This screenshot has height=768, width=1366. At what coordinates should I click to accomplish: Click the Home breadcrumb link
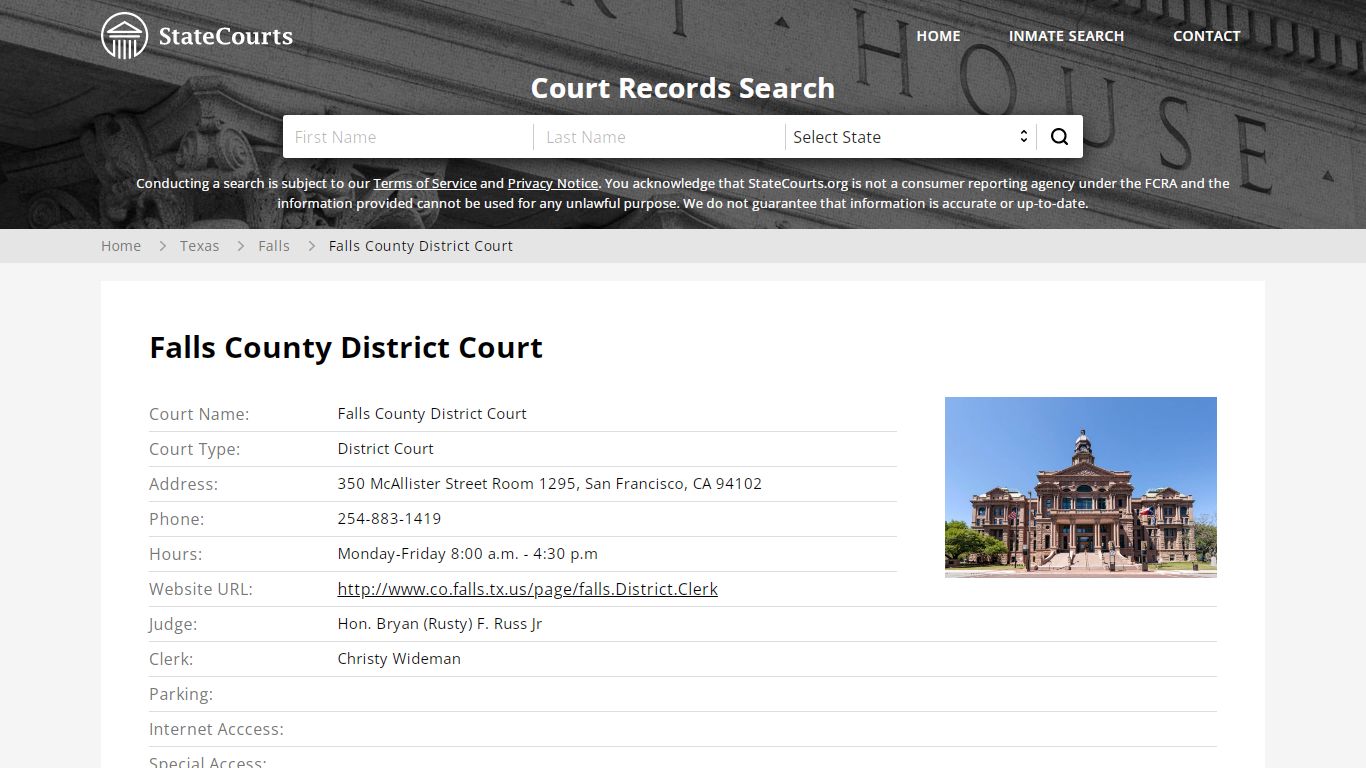pos(121,246)
